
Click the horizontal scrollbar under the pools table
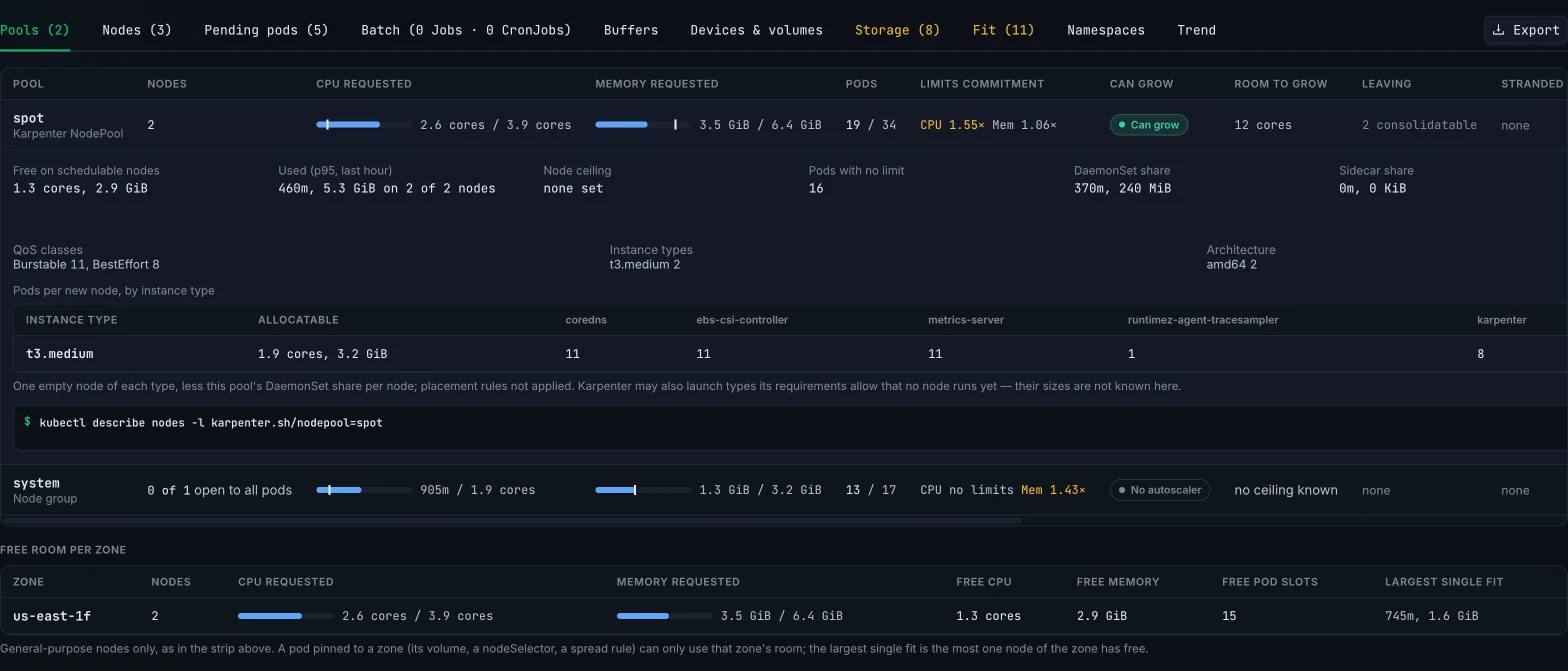(511, 521)
